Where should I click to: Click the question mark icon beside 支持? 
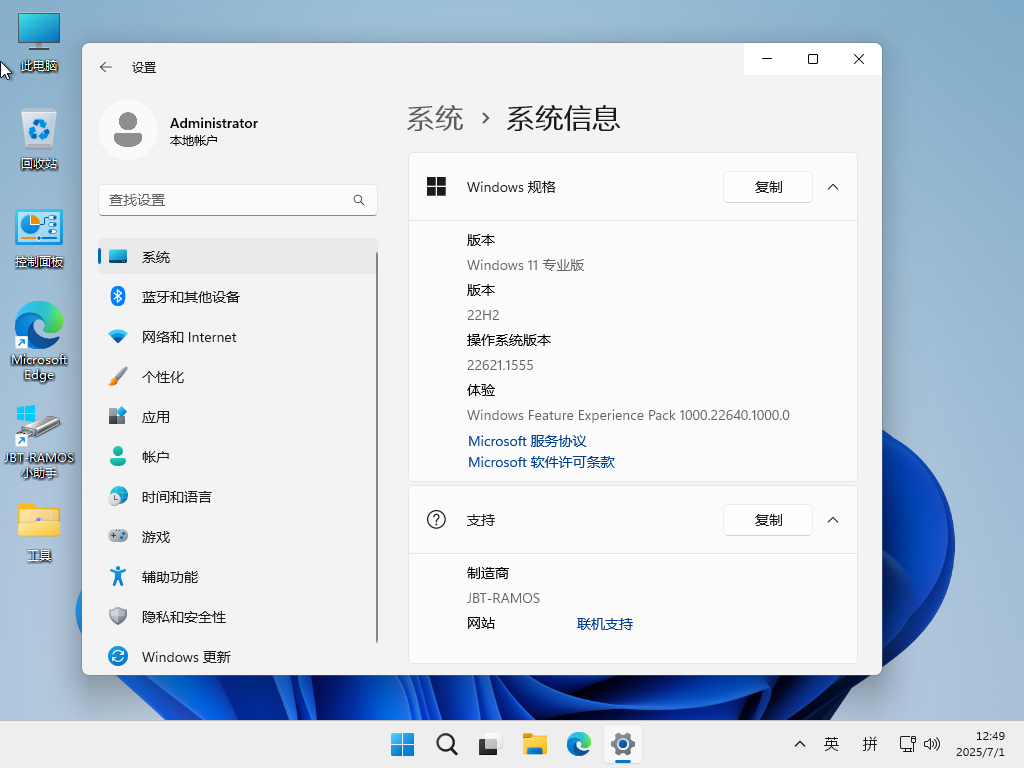(436, 520)
